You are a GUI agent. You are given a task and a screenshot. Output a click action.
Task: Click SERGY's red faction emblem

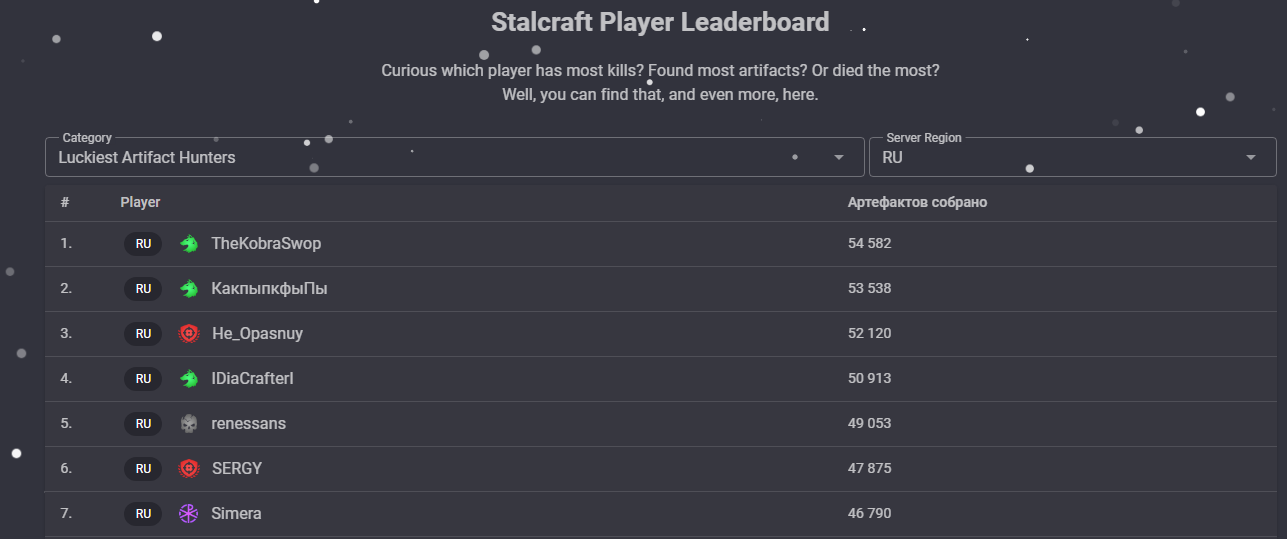click(189, 469)
